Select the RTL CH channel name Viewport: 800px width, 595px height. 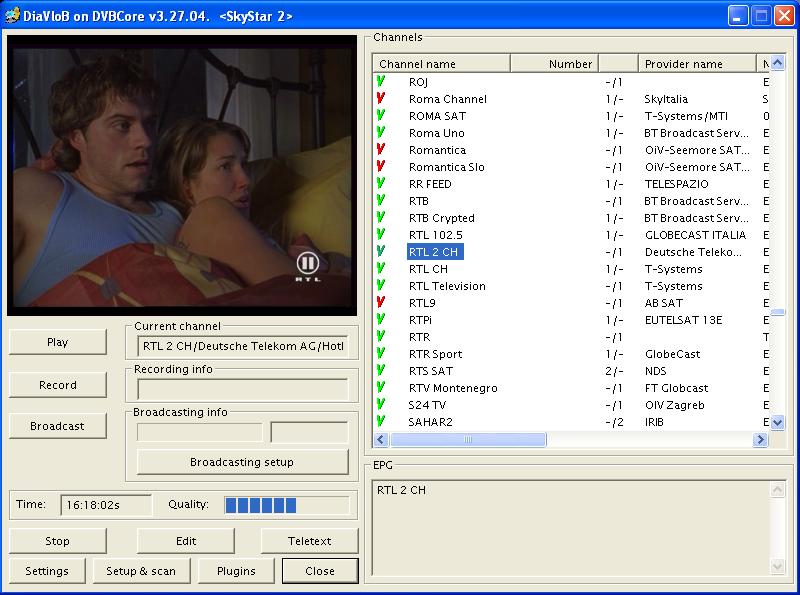pos(428,269)
